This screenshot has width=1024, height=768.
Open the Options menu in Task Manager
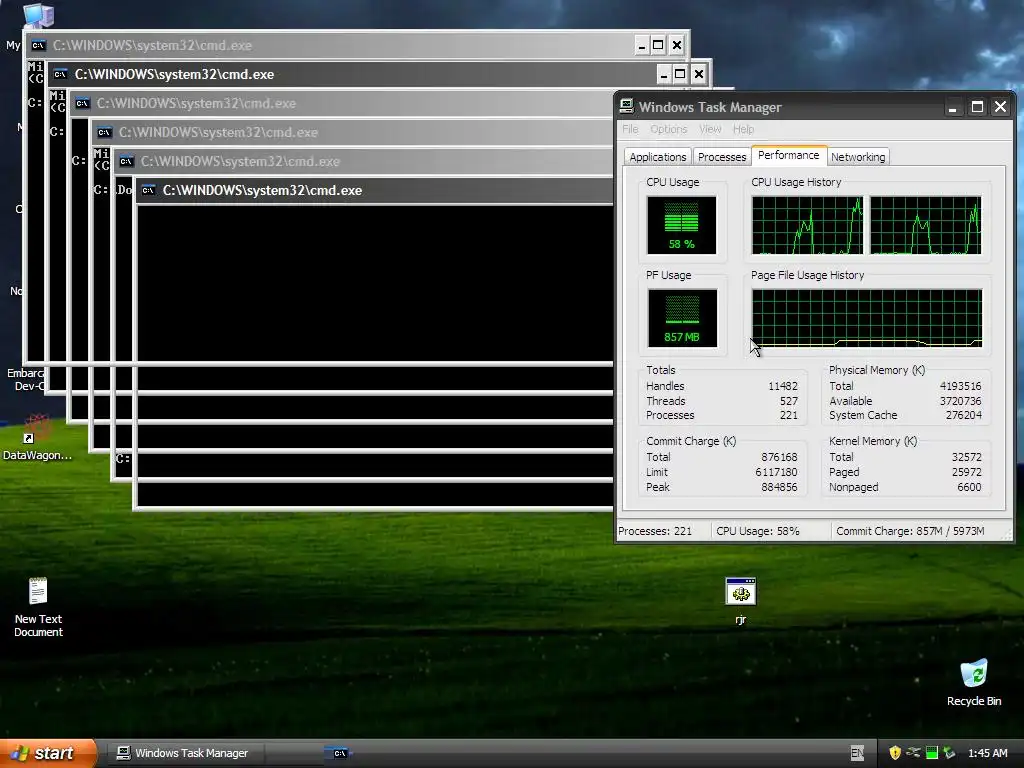pyautogui.click(x=668, y=129)
